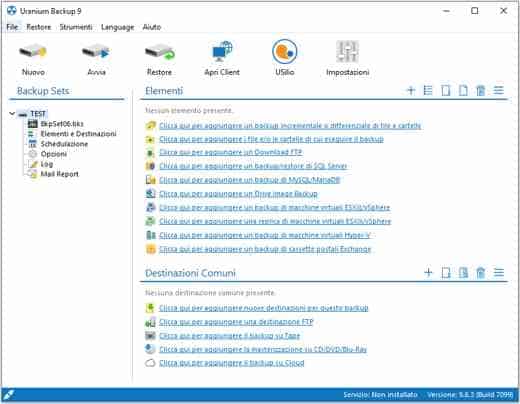
Task: Click the icon beside the SQL Server backup row
Action: coord(151,166)
